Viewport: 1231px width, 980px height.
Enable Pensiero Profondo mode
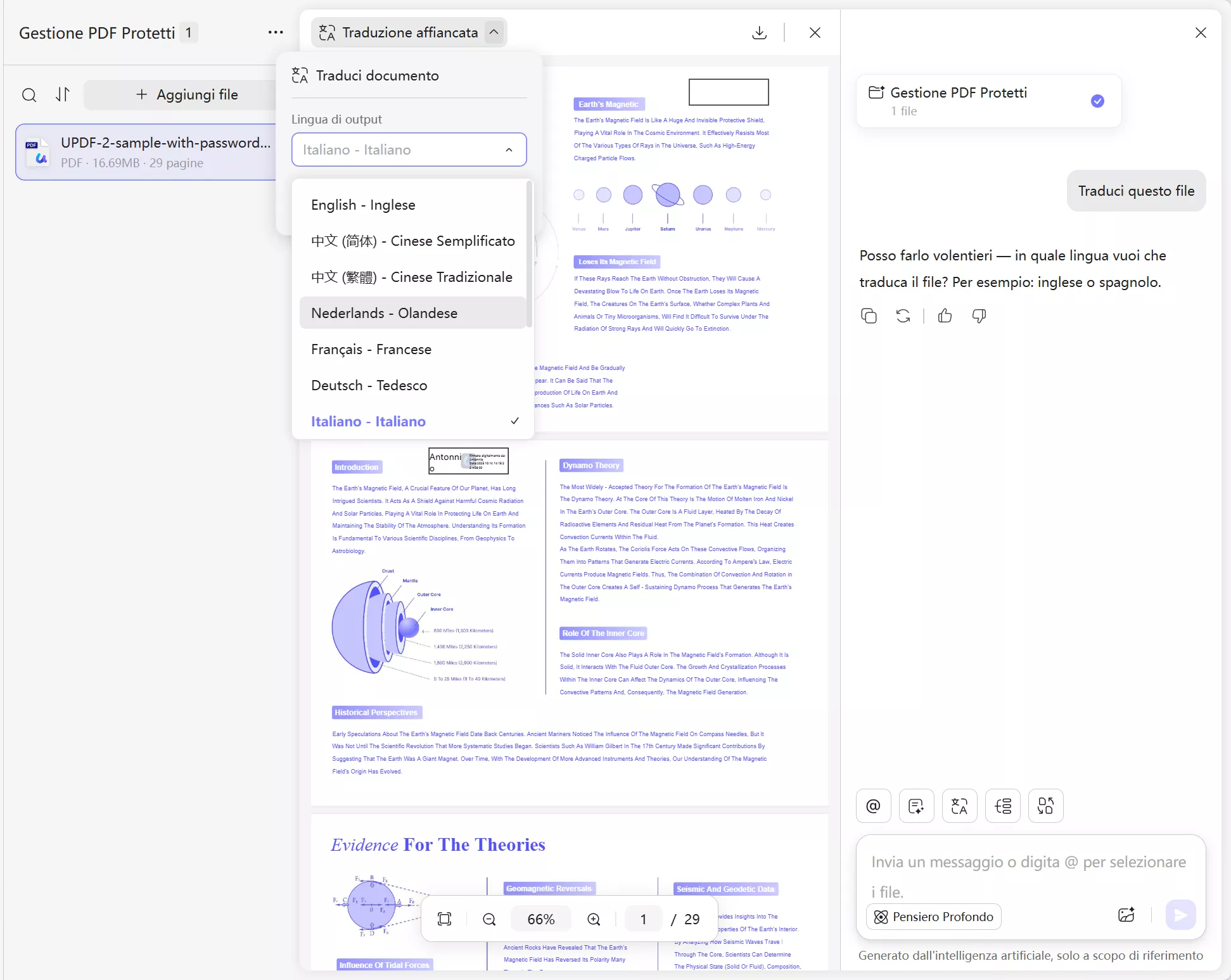coord(933,917)
